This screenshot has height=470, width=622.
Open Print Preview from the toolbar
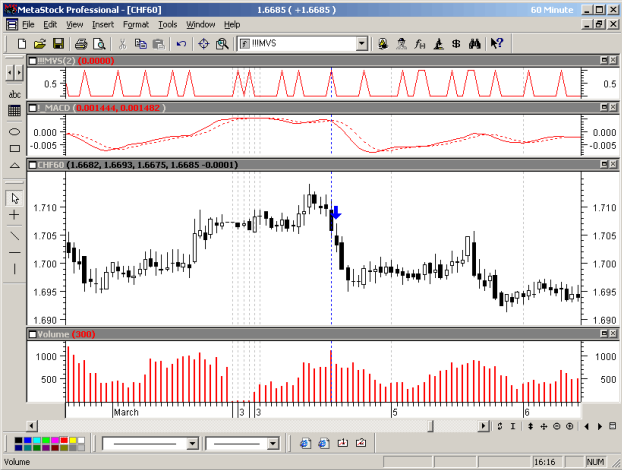[99, 44]
